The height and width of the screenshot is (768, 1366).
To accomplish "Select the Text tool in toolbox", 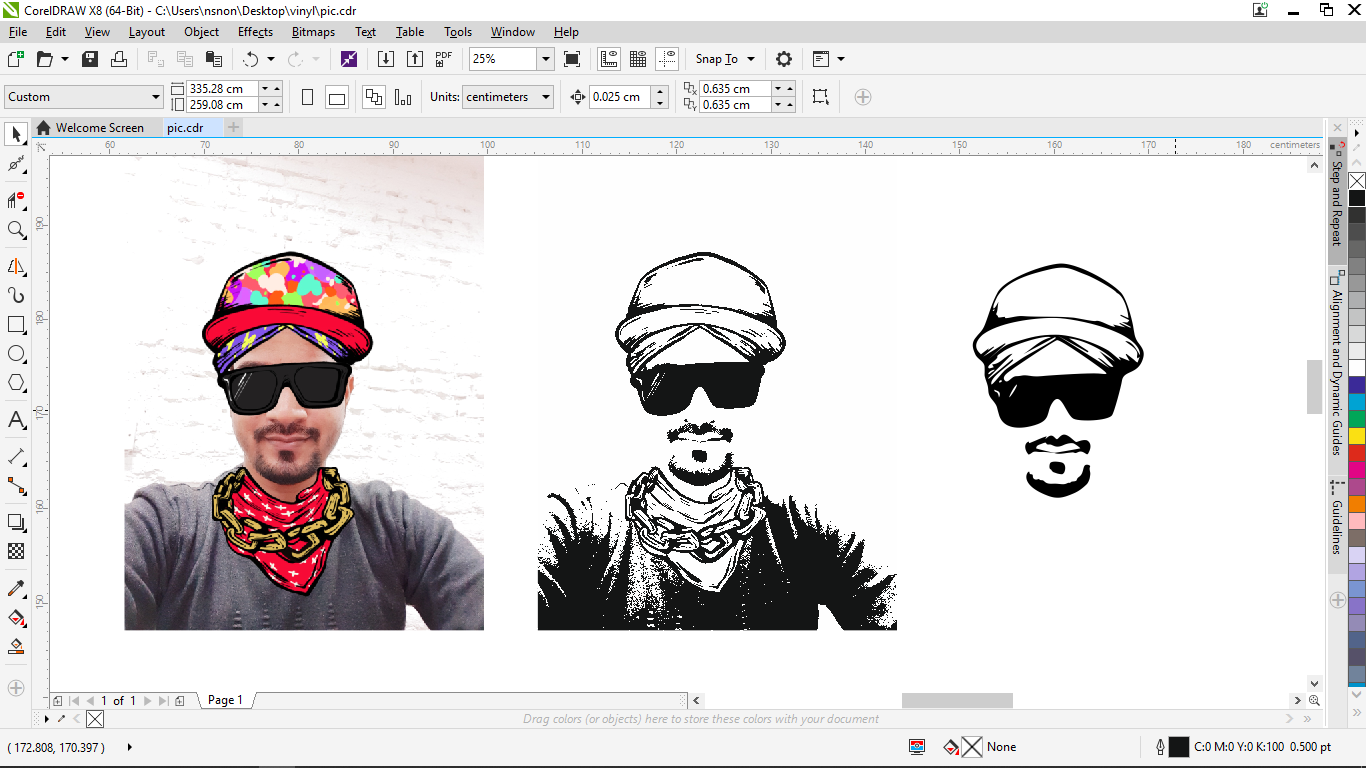I will (16, 420).
